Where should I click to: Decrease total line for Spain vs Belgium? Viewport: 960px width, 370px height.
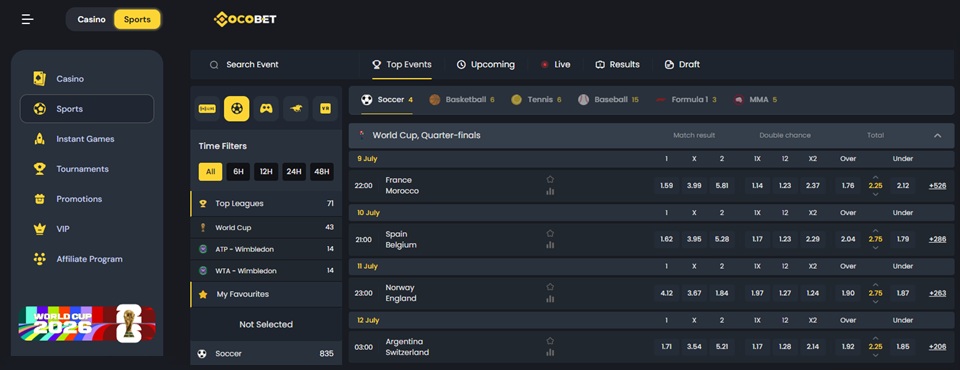[876, 247]
